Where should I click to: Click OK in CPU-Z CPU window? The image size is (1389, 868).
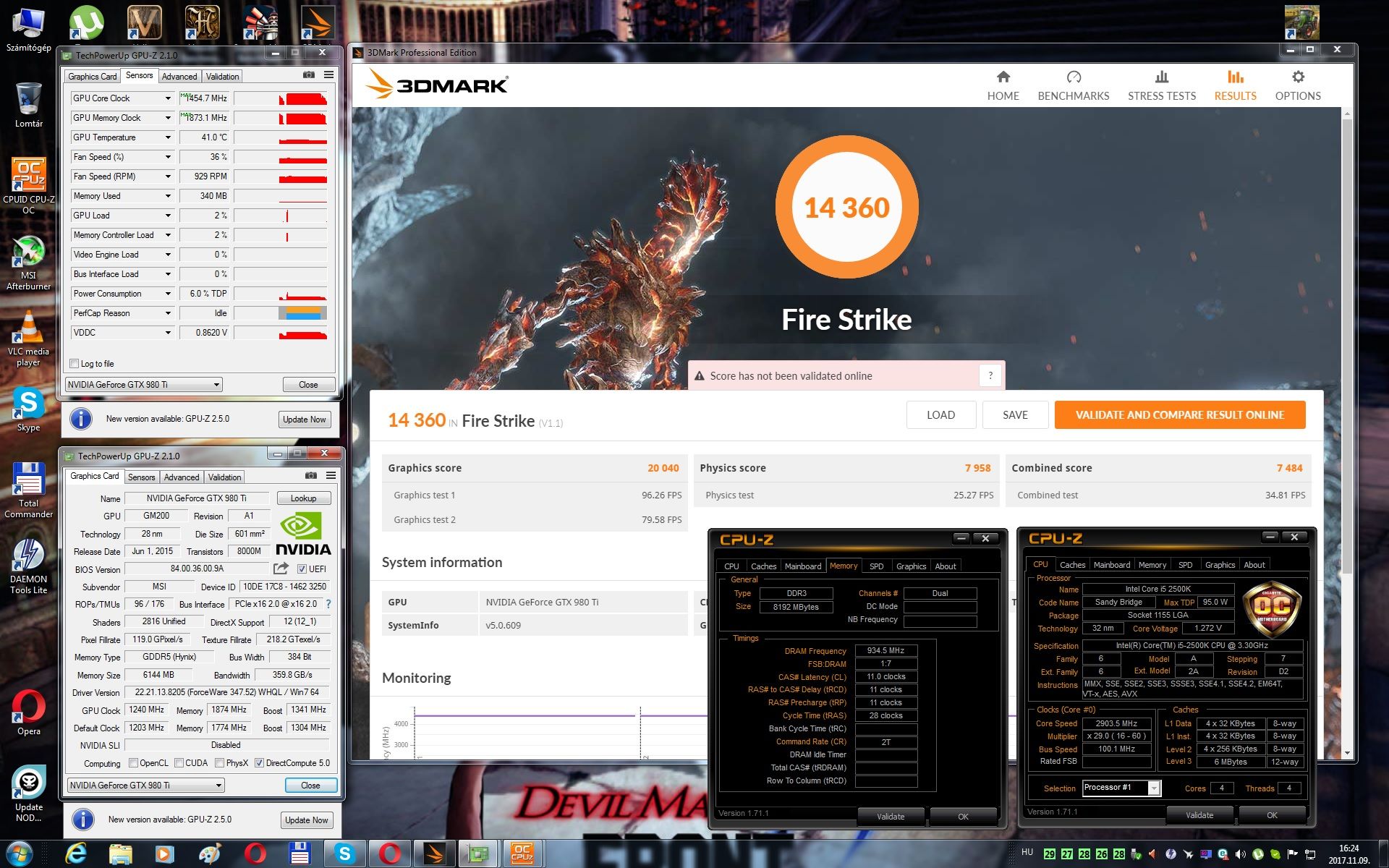click(1272, 815)
